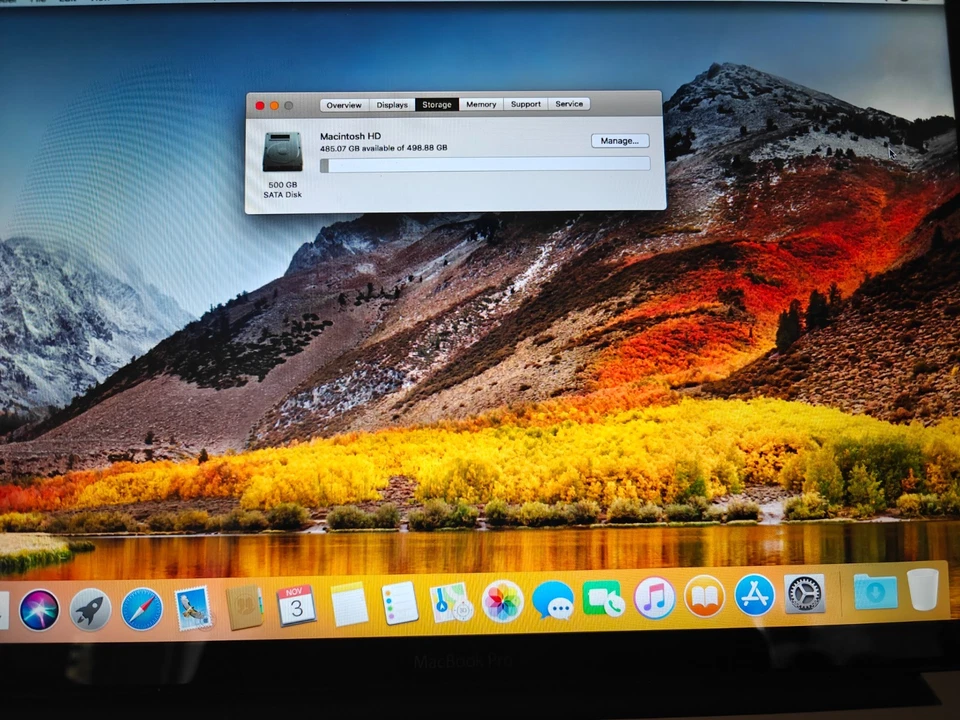The image size is (960, 720).
Task: View the Displays tab
Action: (x=391, y=104)
